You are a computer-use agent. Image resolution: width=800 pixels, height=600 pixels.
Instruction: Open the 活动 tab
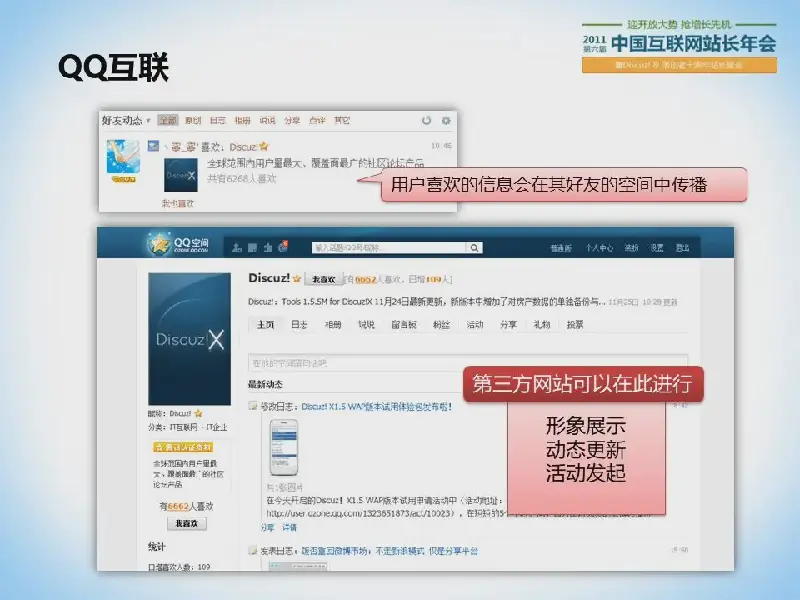click(x=475, y=324)
